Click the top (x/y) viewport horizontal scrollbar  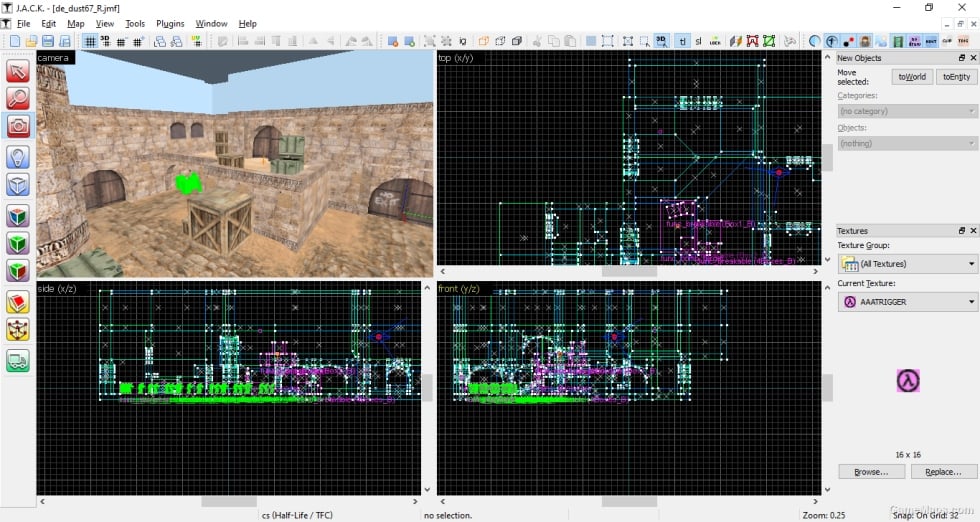tap(629, 271)
